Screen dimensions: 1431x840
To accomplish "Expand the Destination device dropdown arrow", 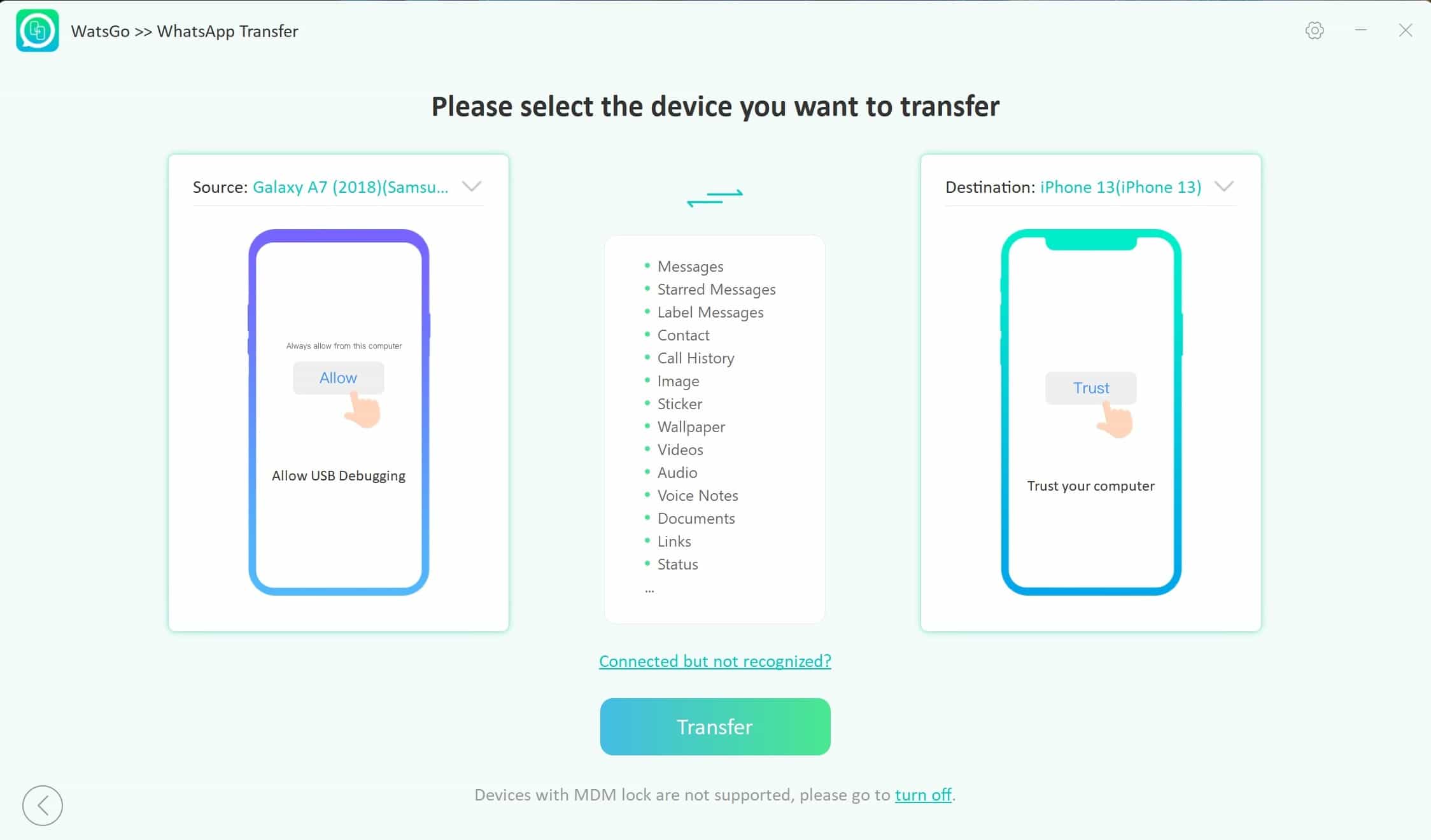I will tap(1224, 186).
